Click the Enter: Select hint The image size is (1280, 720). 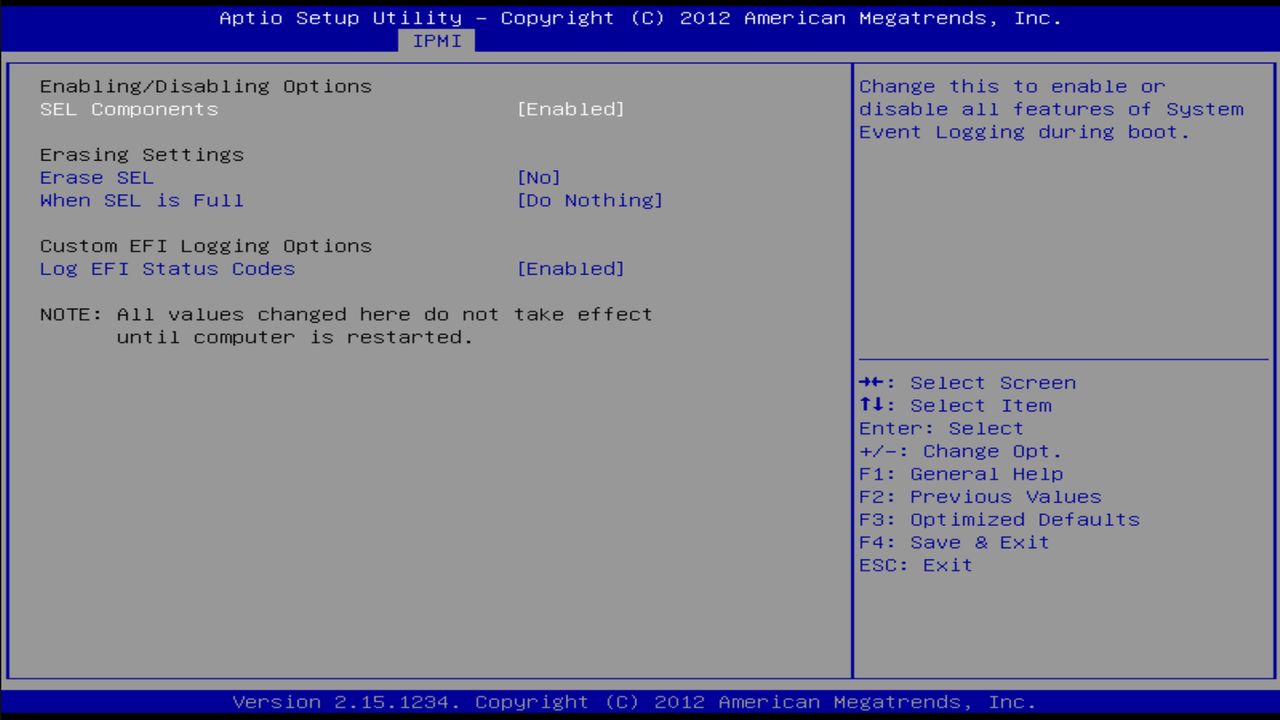coord(941,428)
